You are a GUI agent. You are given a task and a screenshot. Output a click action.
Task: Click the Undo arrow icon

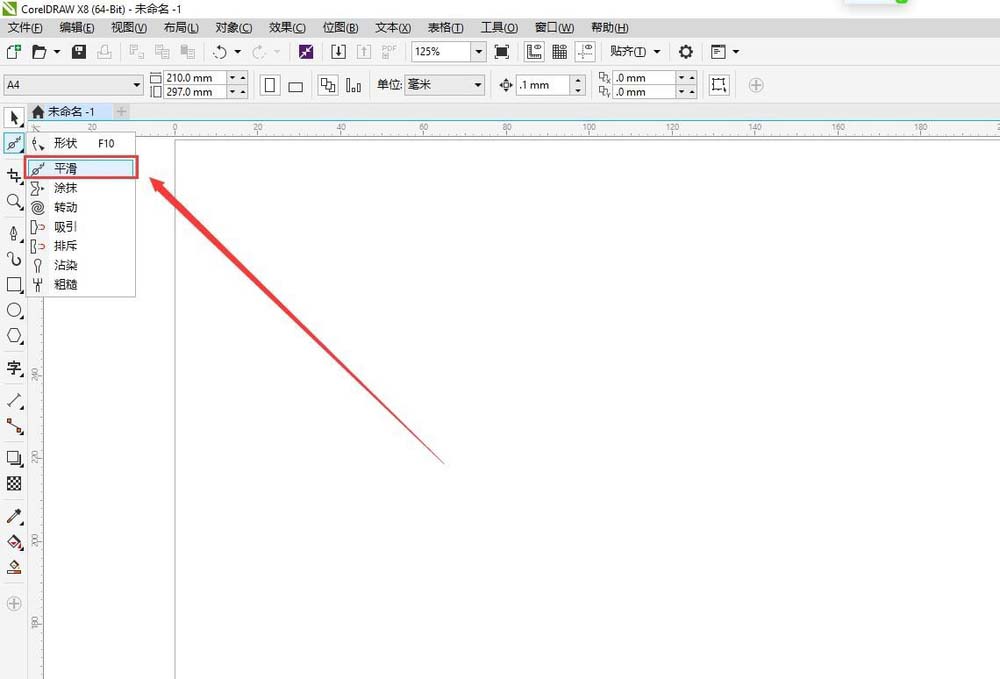pyautogui.click(x=220, y=52)
